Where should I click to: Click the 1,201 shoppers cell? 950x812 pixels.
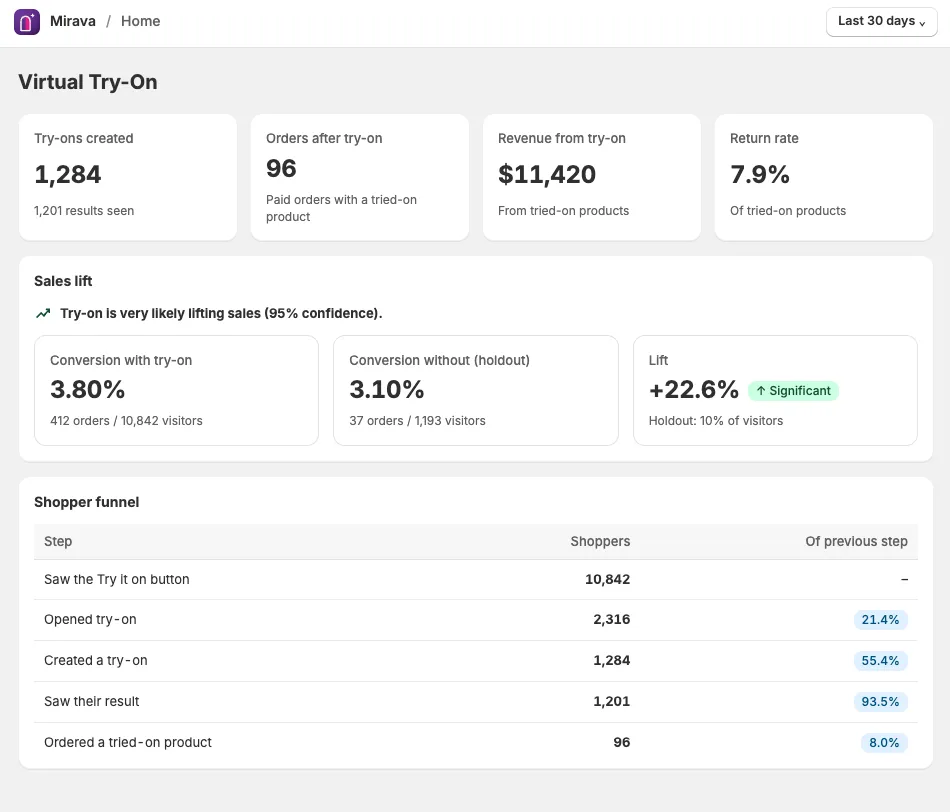(x=611, y=701)
